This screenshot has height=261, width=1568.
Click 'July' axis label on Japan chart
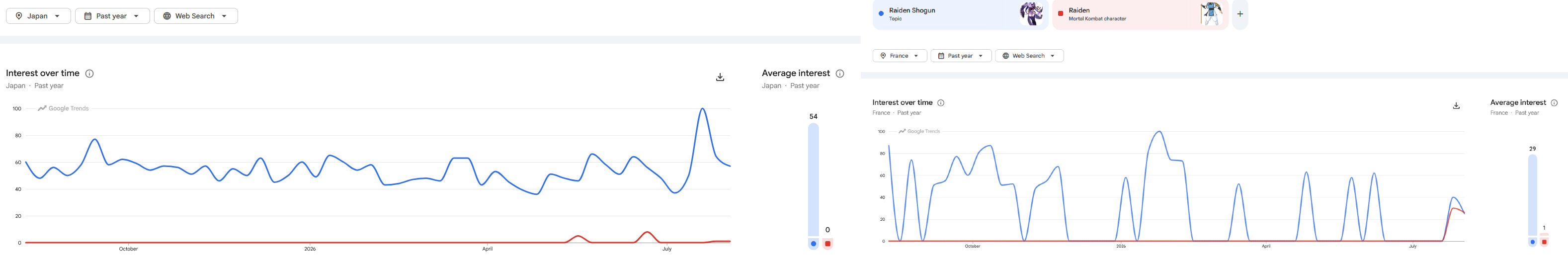point(667,249)
